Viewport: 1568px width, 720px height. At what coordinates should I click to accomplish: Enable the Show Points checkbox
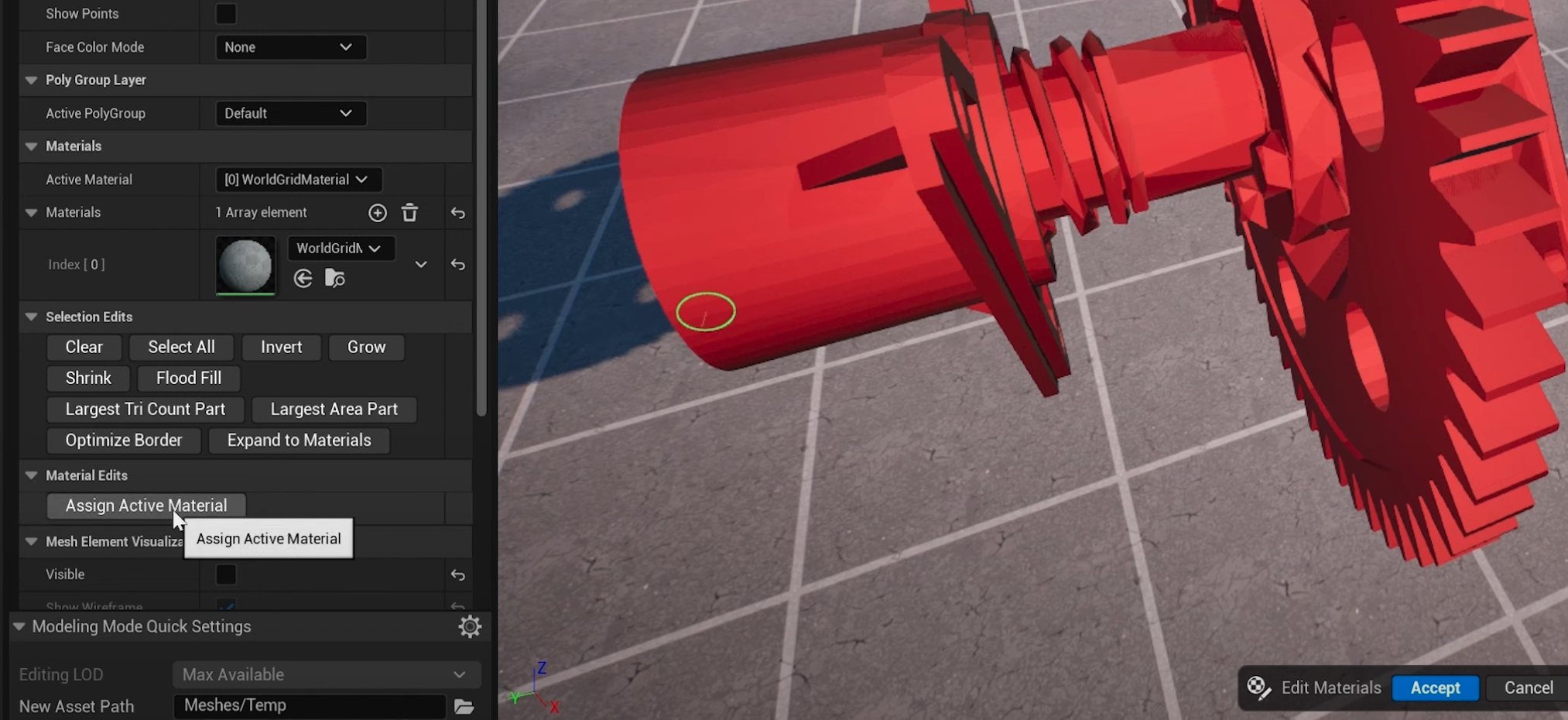click(x=226, y=14)
